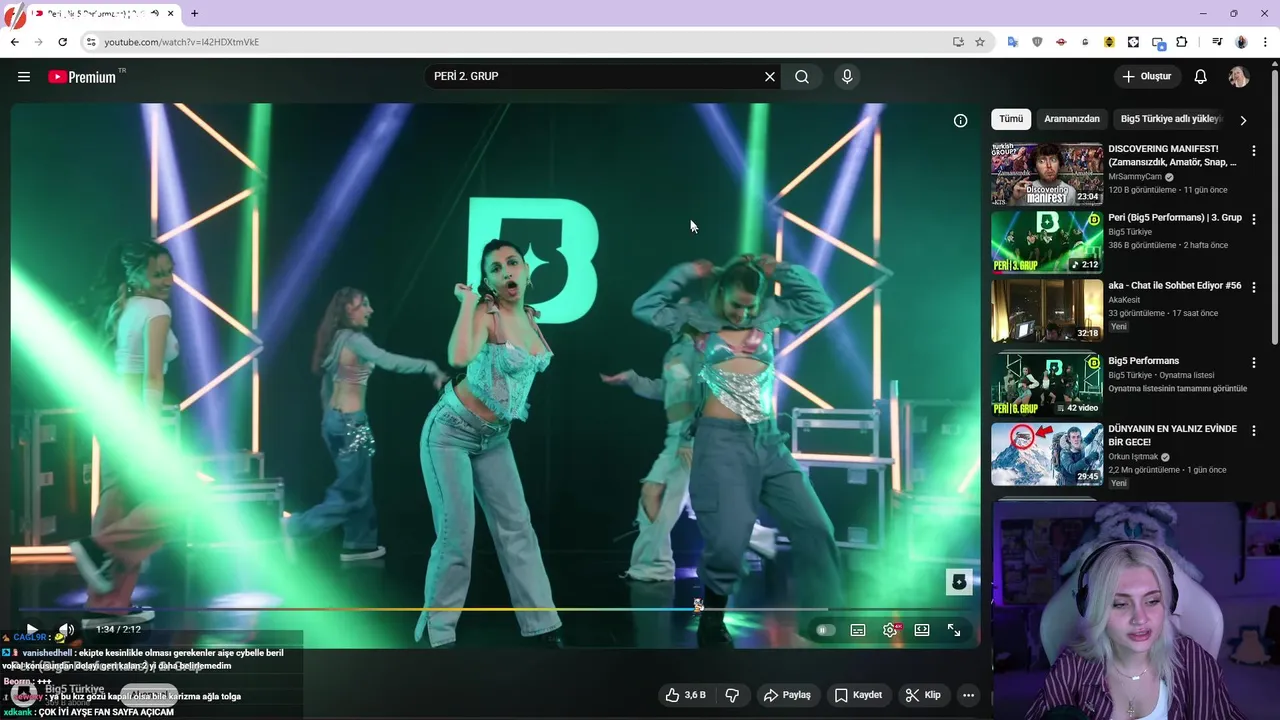This screenshot has width=1280, height=720.
Task: Open YouTube notifications bell
Action: pos(1201,77)
